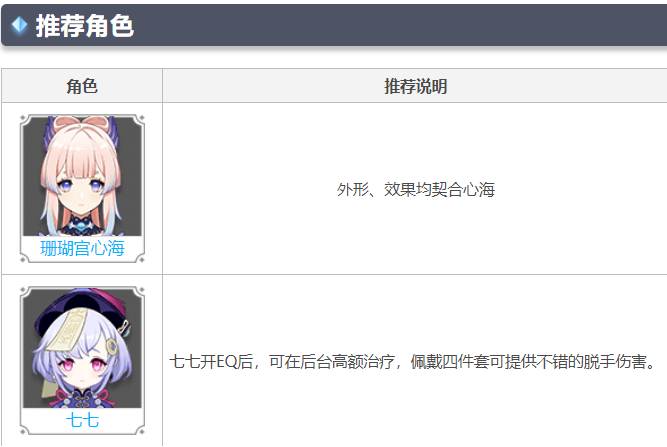Viewport: 667px width, 447px height.
Task: Click the coin hairpin in Qiqi's hair
Action: (x=111, y=345)
